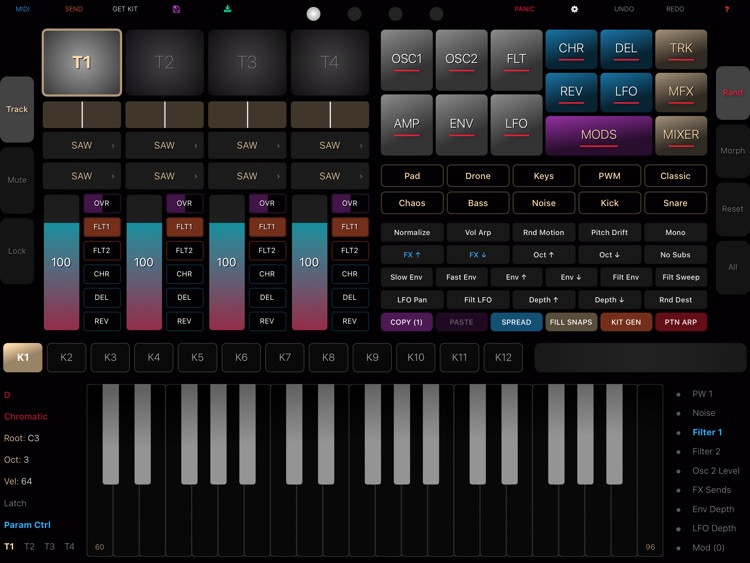Toggle Latch in keyboard settings
This screenshot has height=563, width=750.
(15, 503)
